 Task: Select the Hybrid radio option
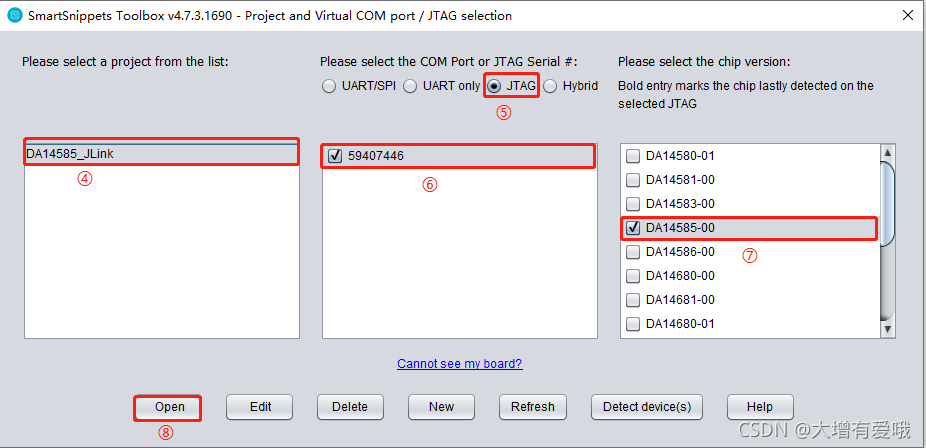(x=550, y=86)
